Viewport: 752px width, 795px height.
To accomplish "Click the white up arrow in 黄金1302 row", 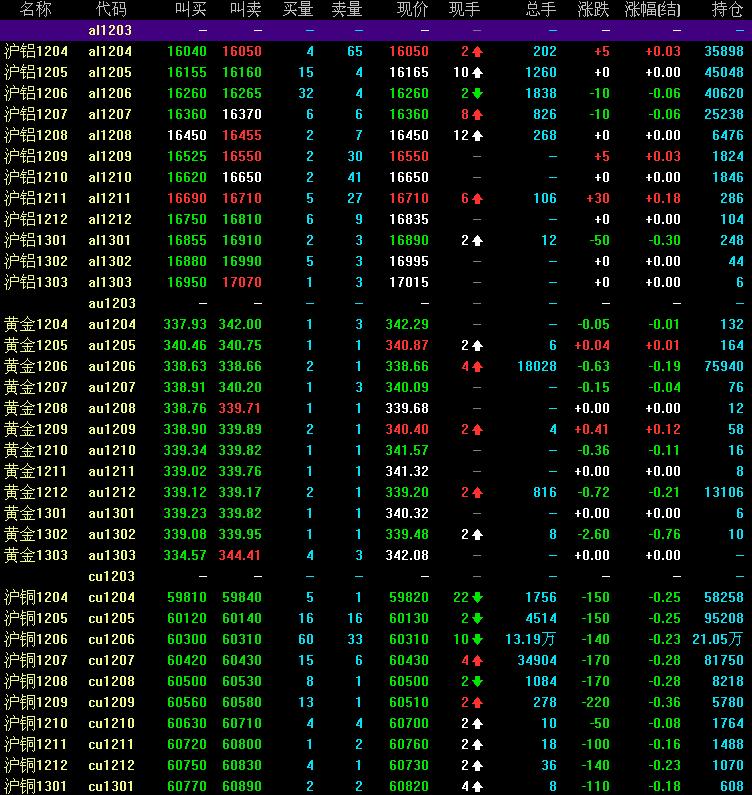I will 478,534.
